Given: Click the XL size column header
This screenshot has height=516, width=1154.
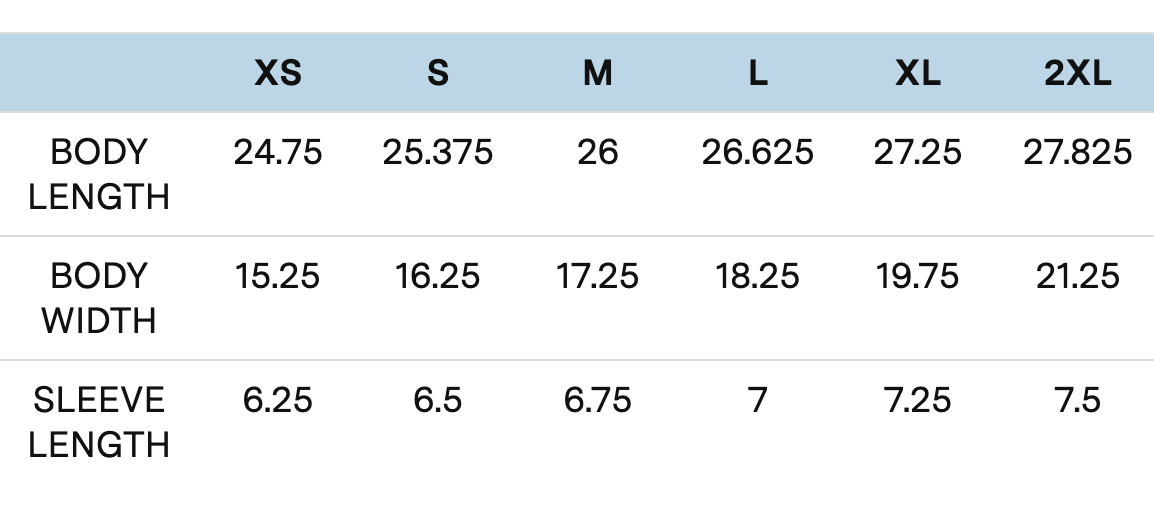Looking at the screenshot, I should 918,74.
